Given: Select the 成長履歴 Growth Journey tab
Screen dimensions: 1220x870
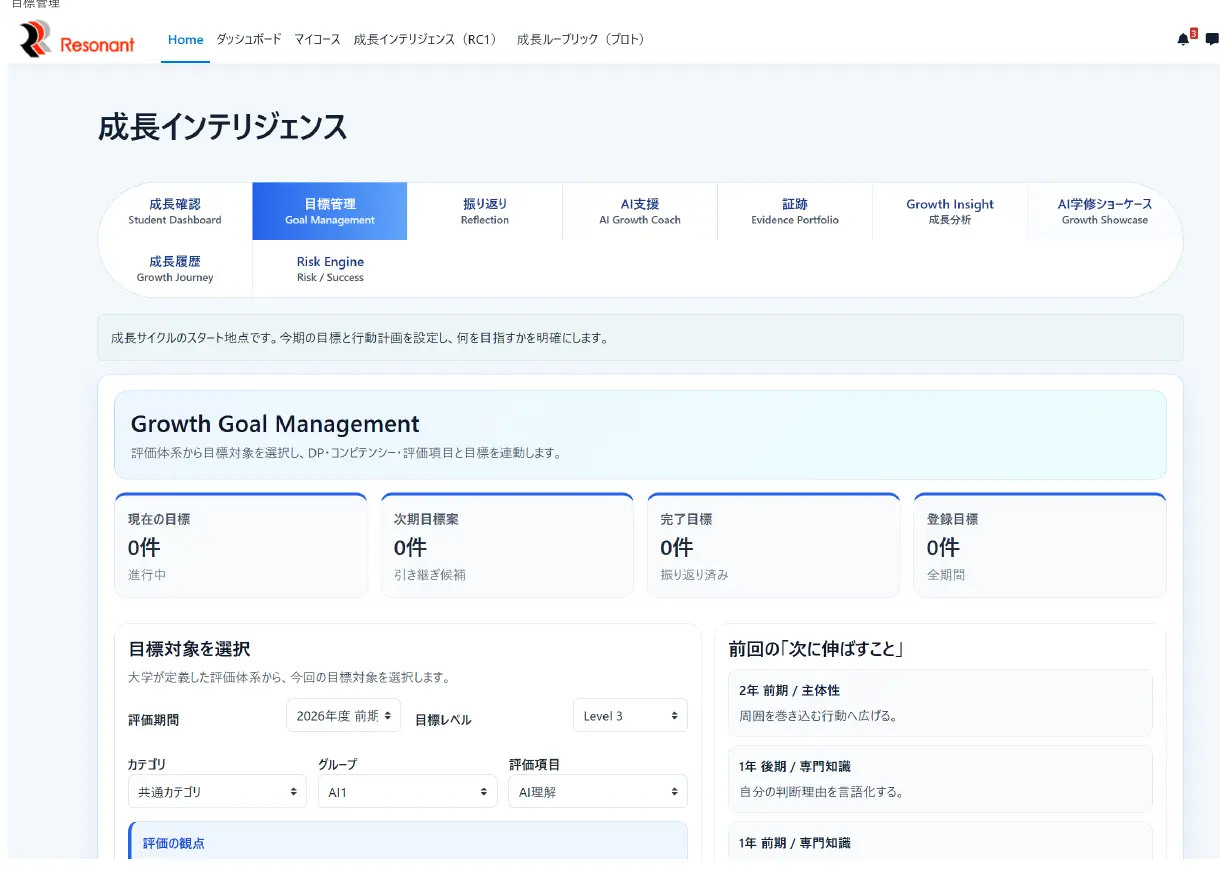Looking at the screenshot, I should (x=175, y=269).
